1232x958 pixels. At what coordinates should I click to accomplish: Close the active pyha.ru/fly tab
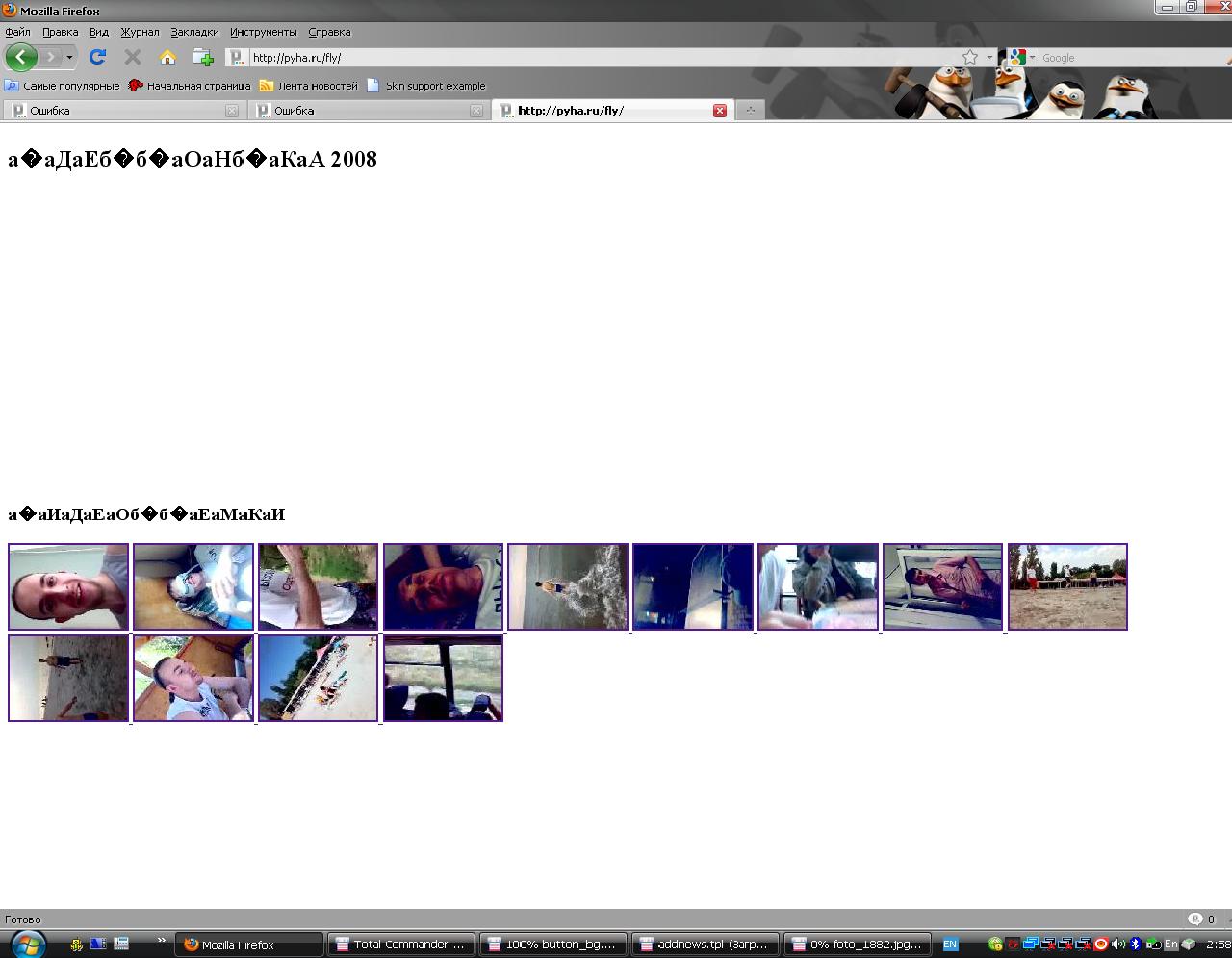(719, 111)
